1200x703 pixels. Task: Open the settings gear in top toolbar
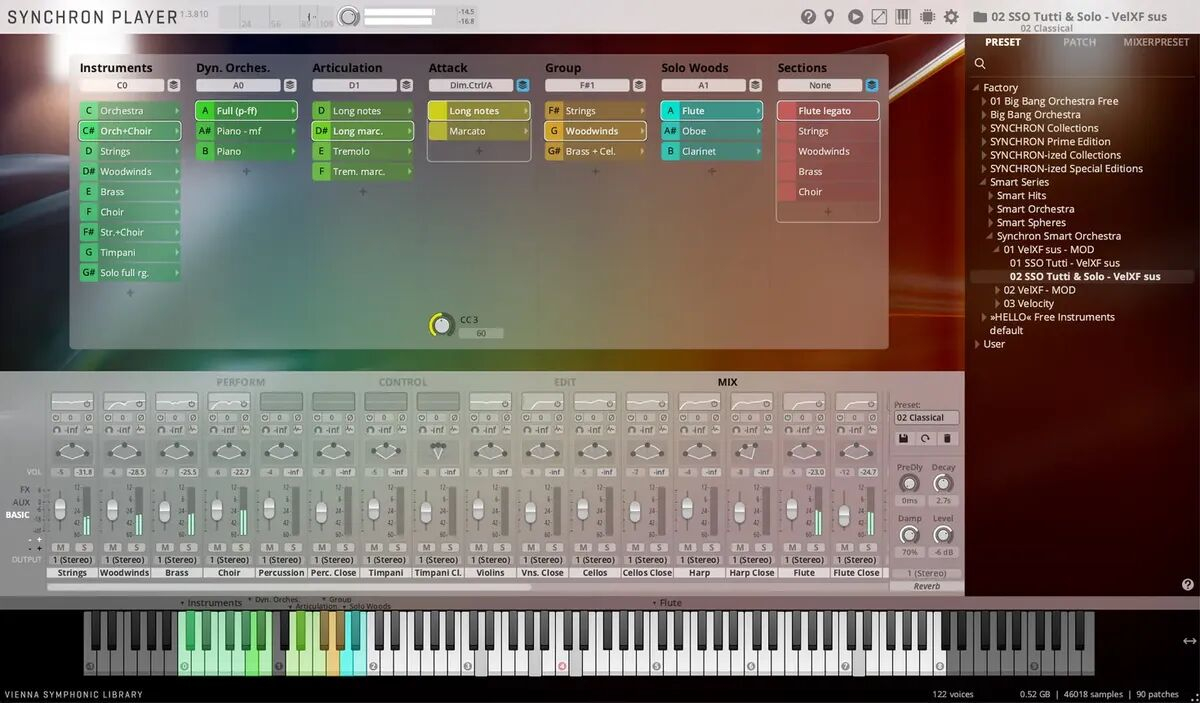[x=951, y=17]
